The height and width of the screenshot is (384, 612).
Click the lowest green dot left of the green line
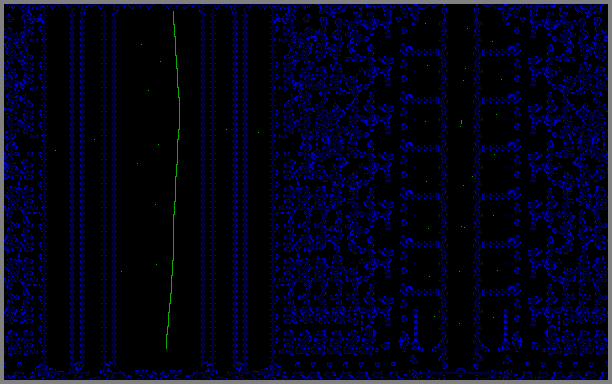point(121,271)
